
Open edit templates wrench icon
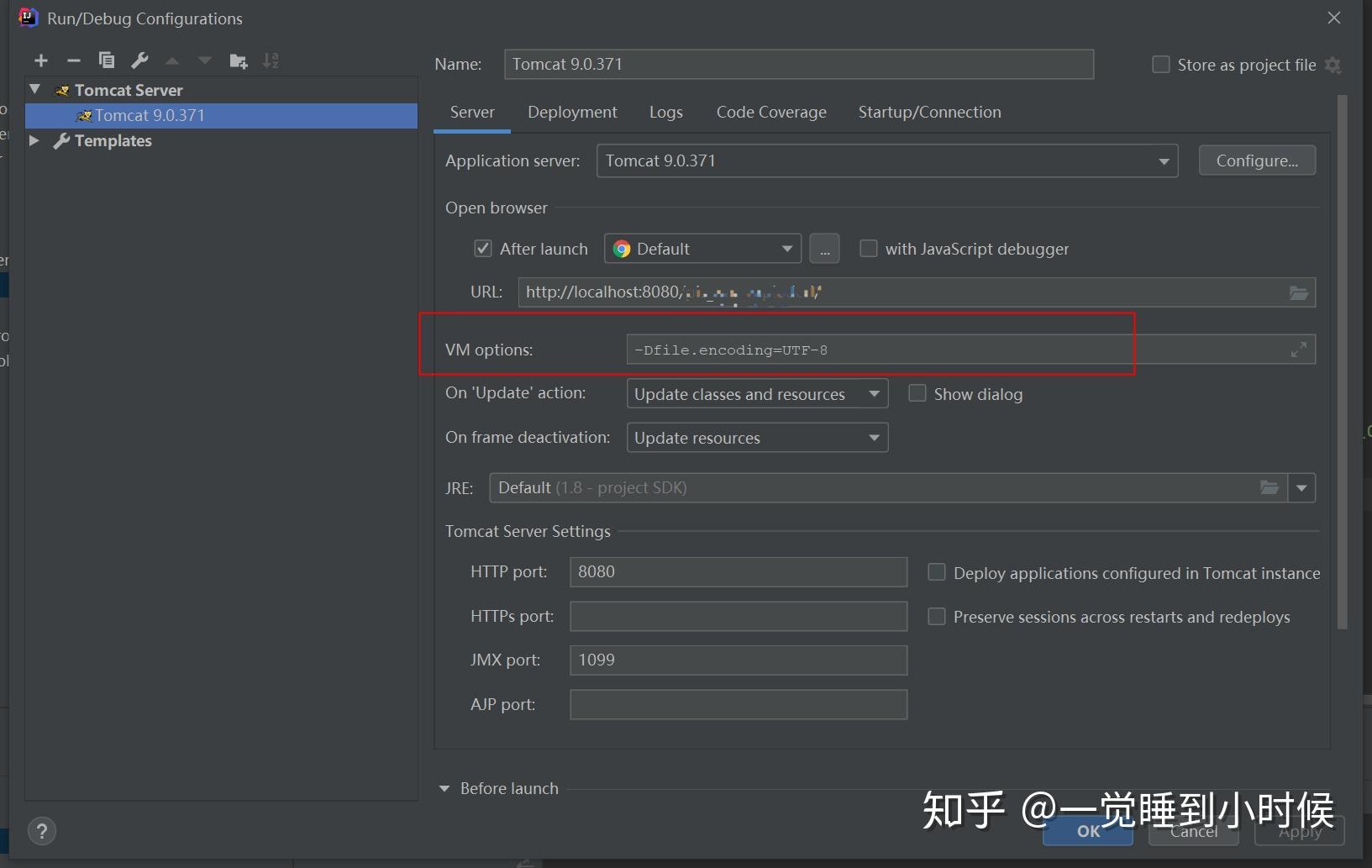(140, 60)
